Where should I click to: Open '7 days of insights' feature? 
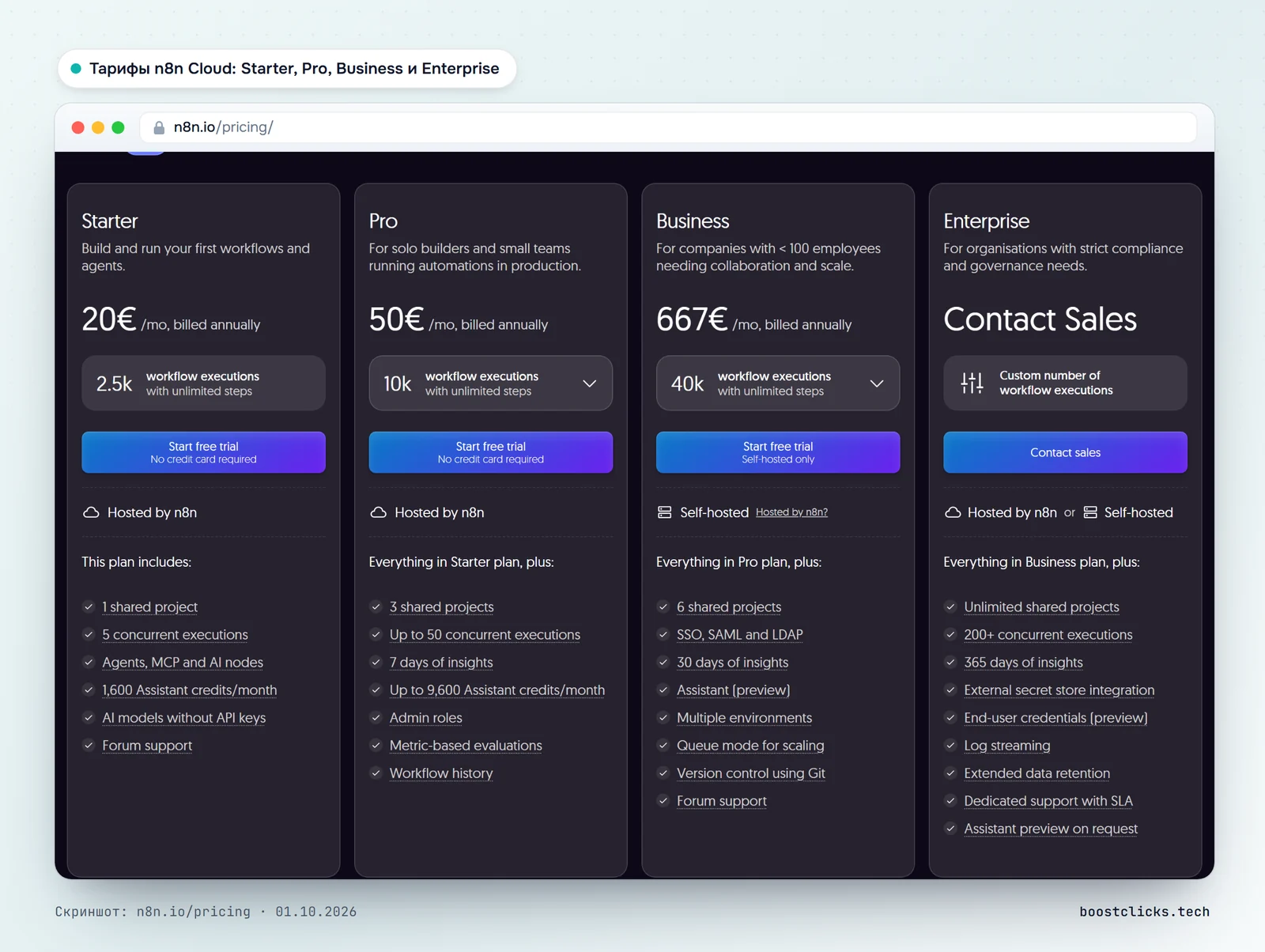coord(441,663)
